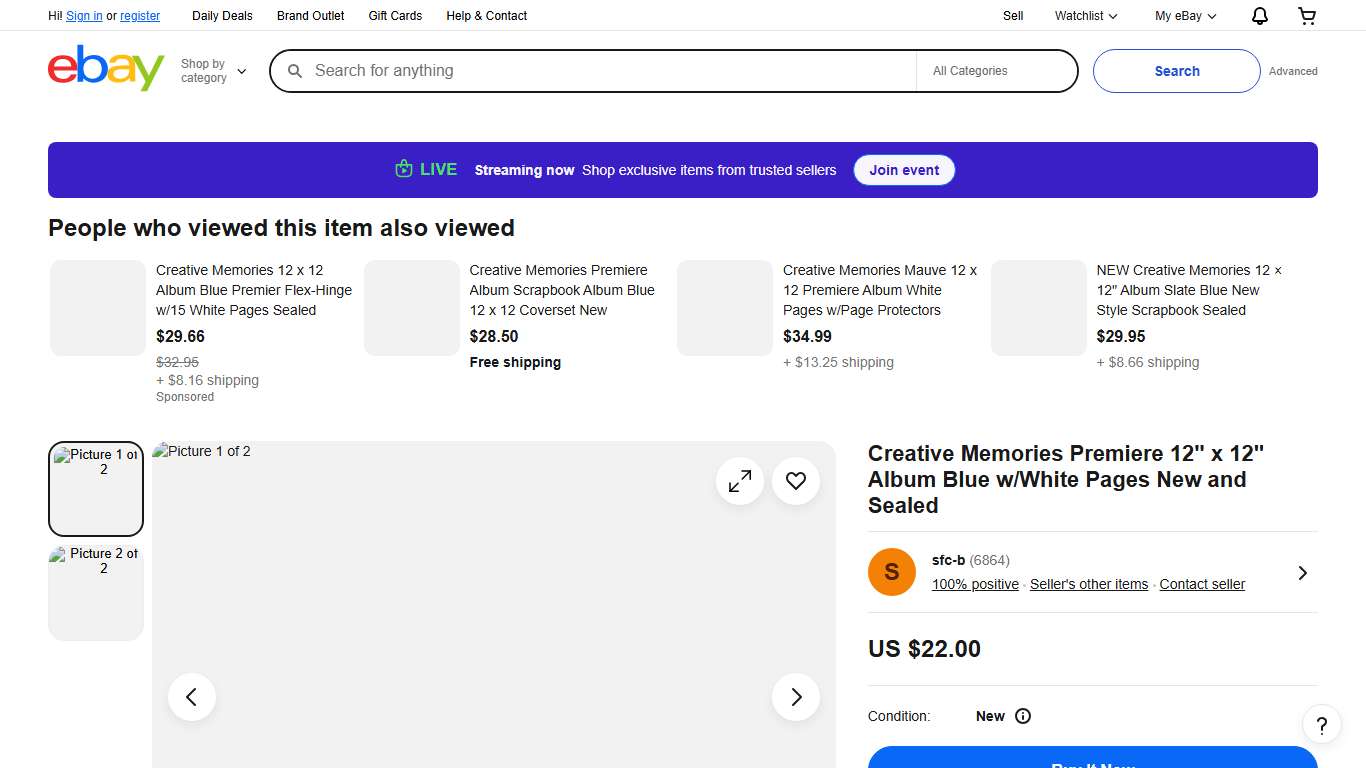Expand the My eBay menu
Screen dimensions: 1366x768
tap(1185, 16)
